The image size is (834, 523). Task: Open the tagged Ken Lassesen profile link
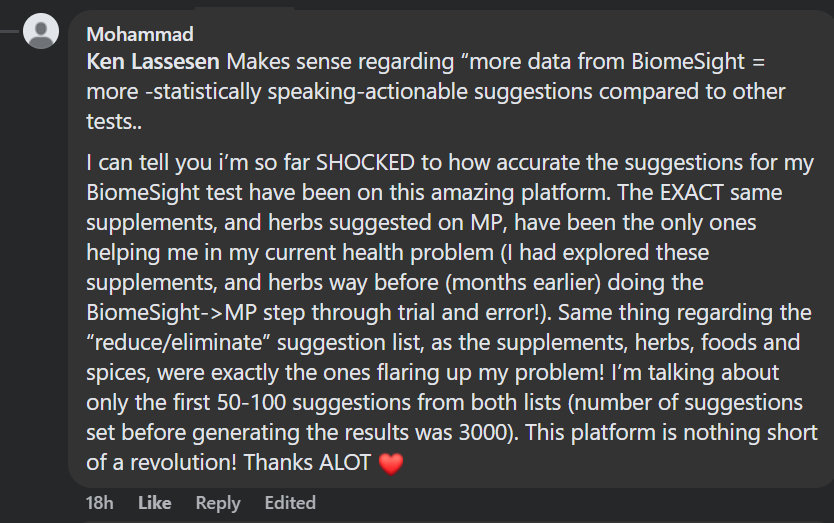[x=153, y=62]
